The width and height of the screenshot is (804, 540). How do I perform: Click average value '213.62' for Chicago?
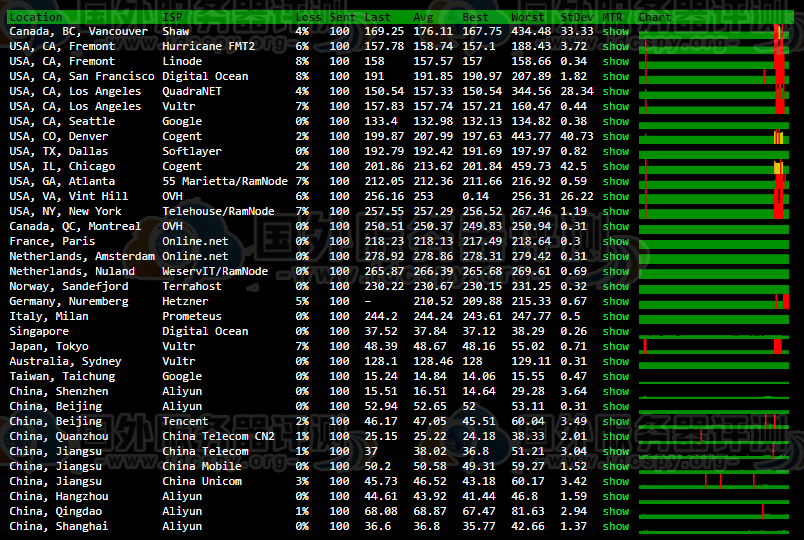tap(433, 166)
